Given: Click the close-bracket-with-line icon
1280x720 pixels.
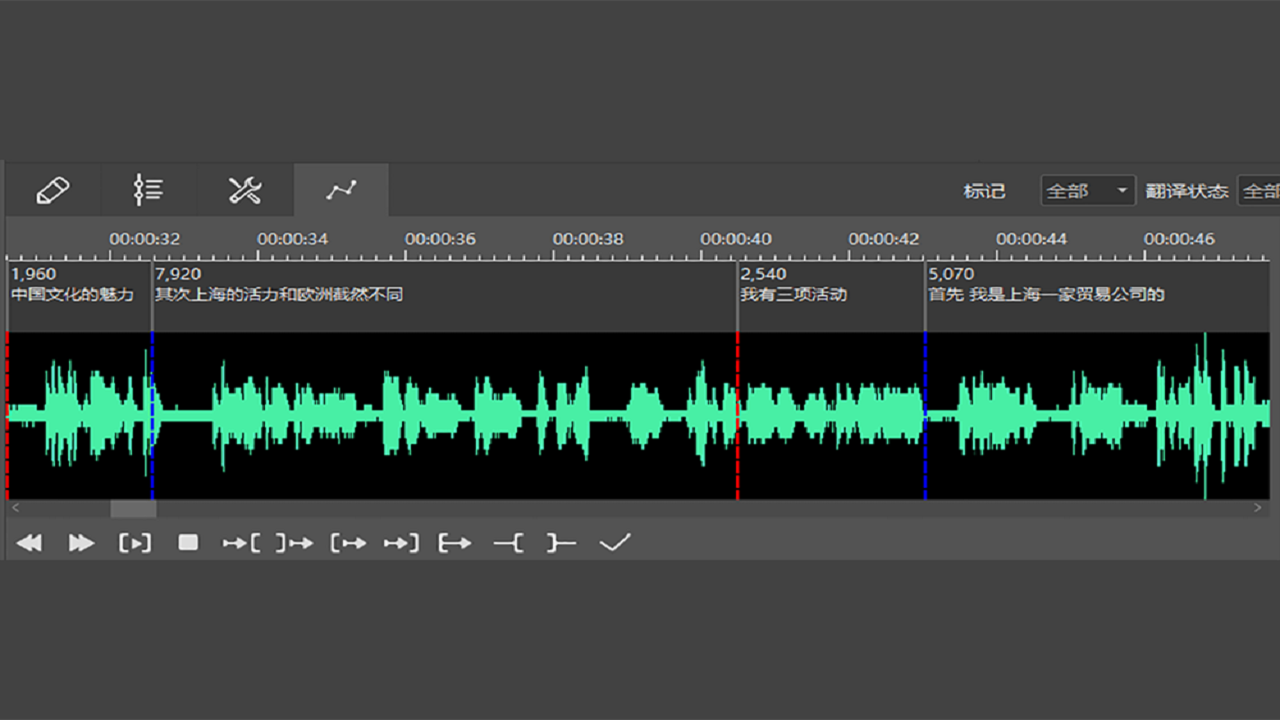Looking at the screenshot, I should [x=561, y=543].
